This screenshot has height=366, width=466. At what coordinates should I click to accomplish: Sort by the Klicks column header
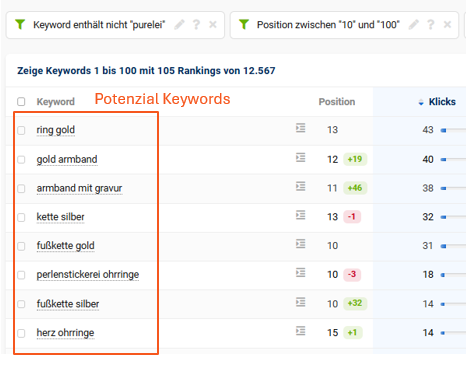point(442,102)
